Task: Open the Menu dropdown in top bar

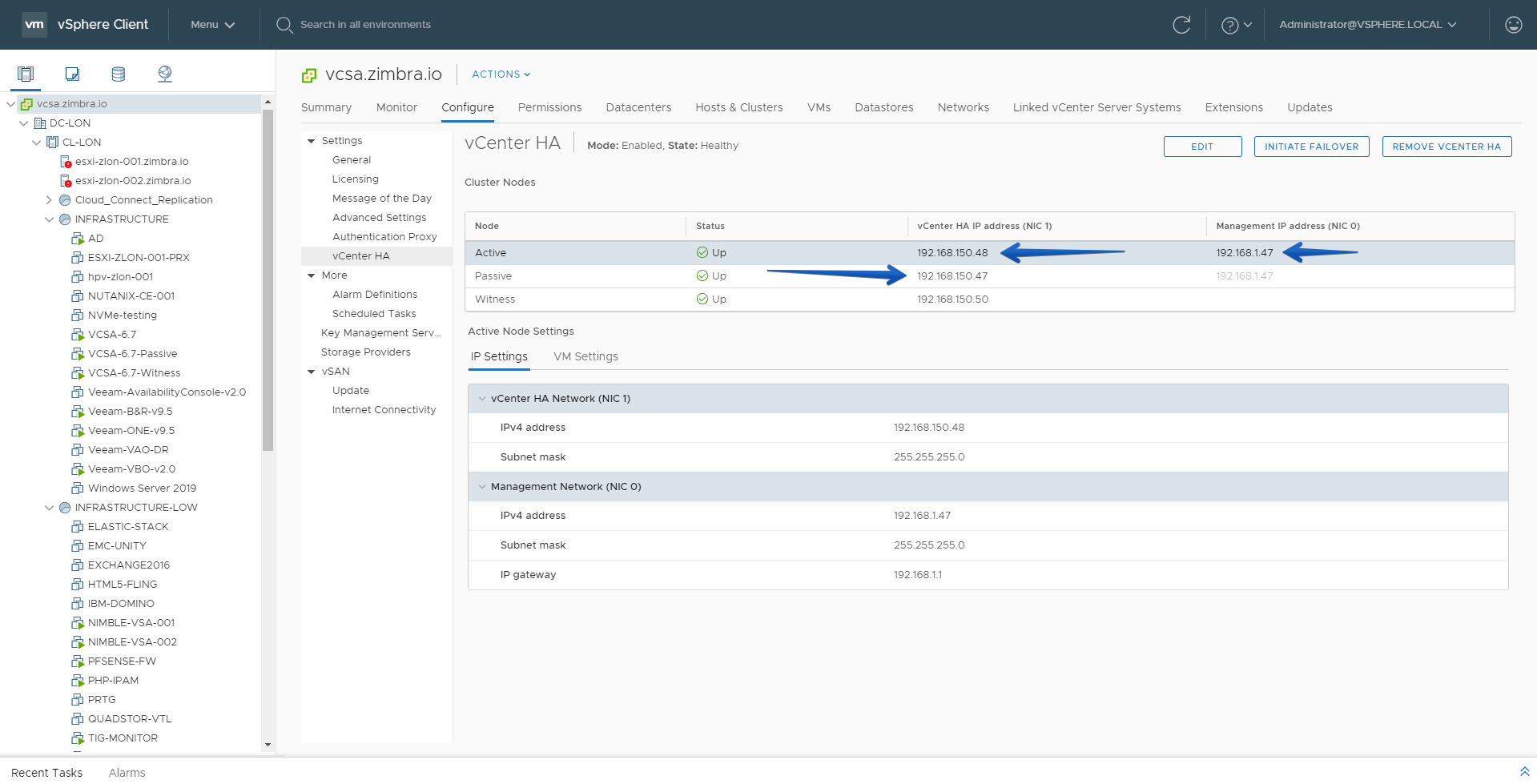Action: [212, 25]
